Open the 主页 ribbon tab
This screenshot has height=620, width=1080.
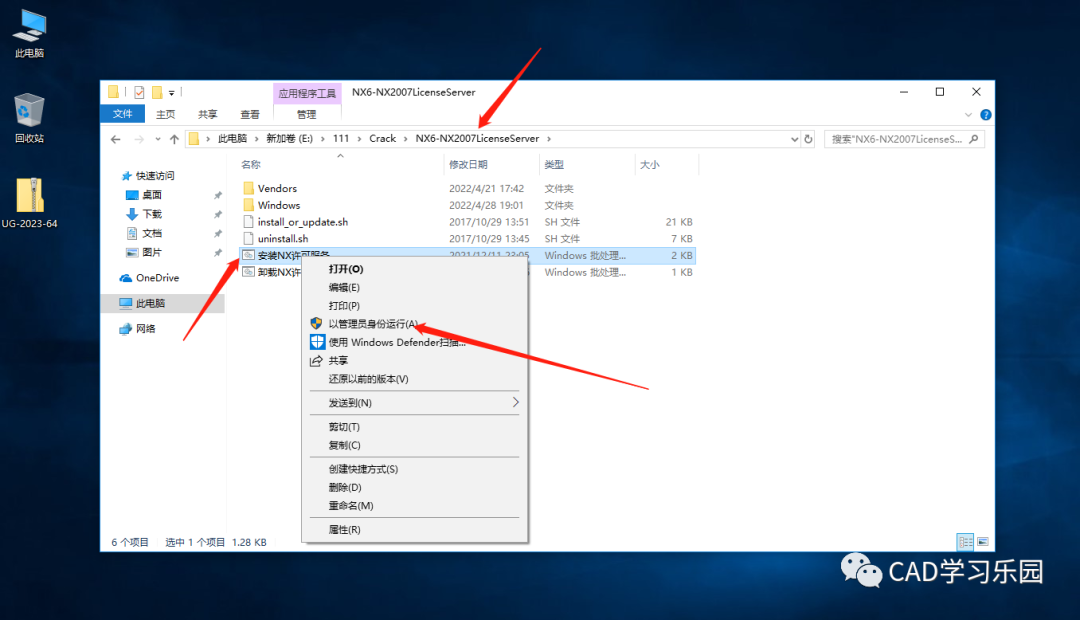165,114
